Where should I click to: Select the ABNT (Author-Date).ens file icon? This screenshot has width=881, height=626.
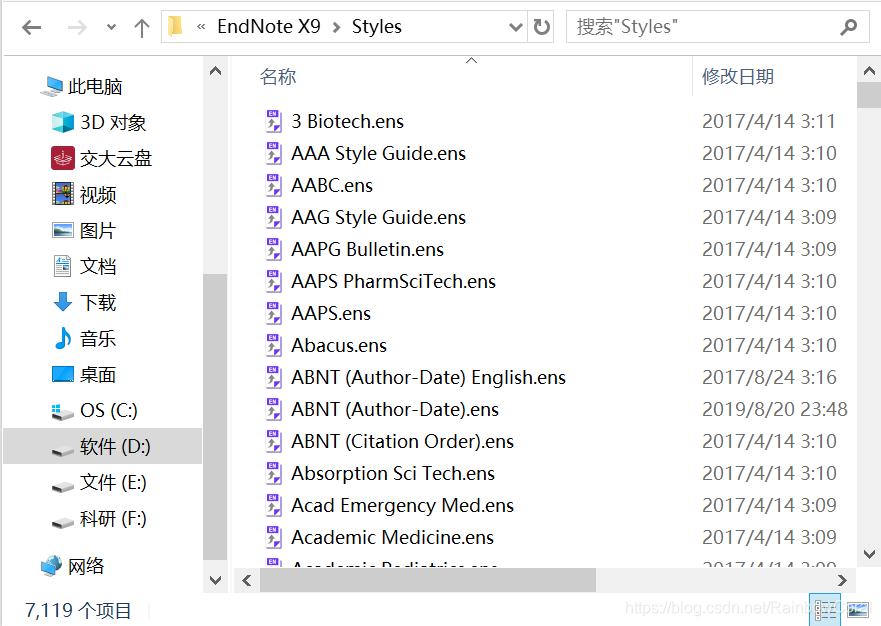click(x=273, y=410)
